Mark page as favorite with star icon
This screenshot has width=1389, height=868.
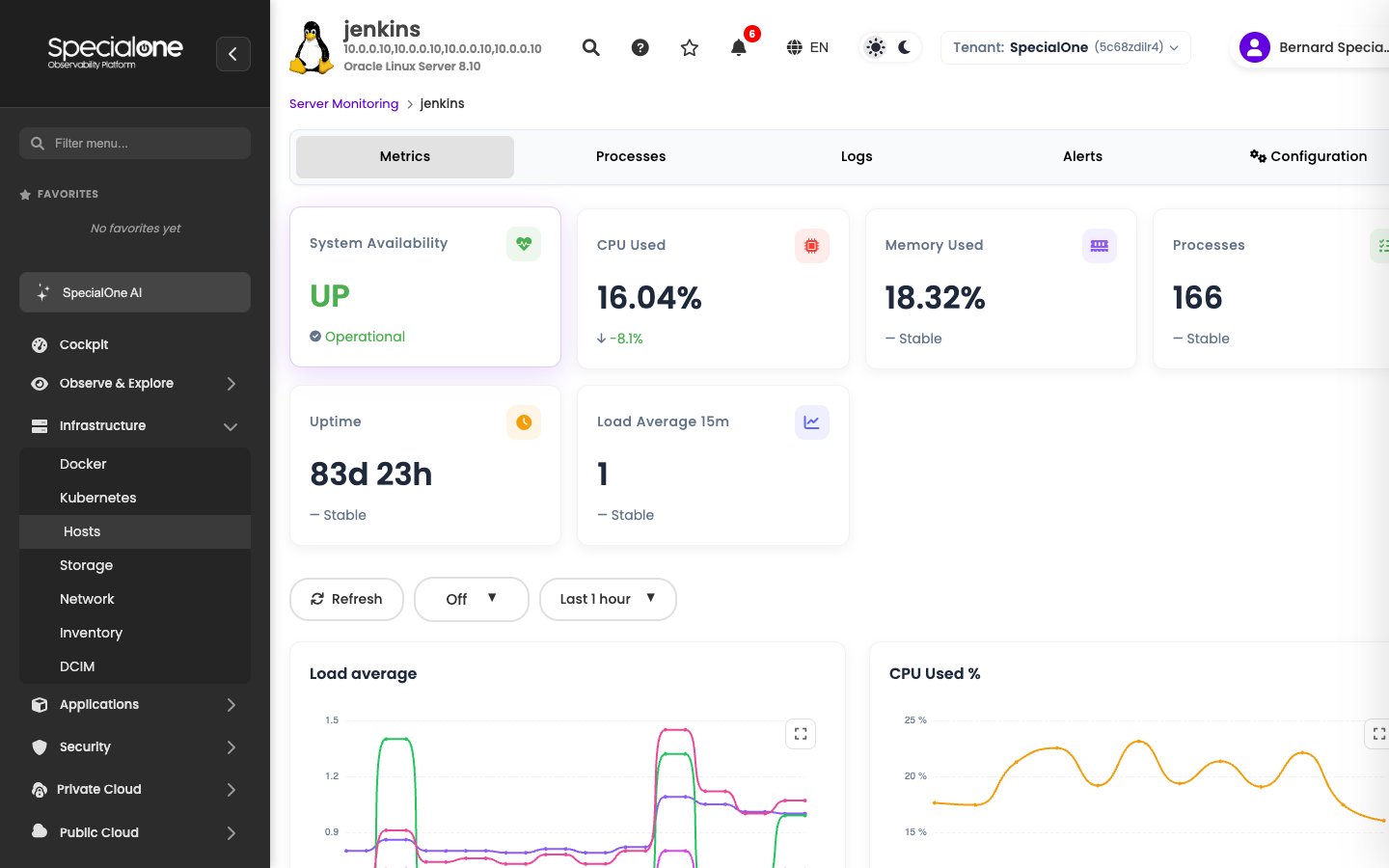pyautogui.click(x=690, y=47)
